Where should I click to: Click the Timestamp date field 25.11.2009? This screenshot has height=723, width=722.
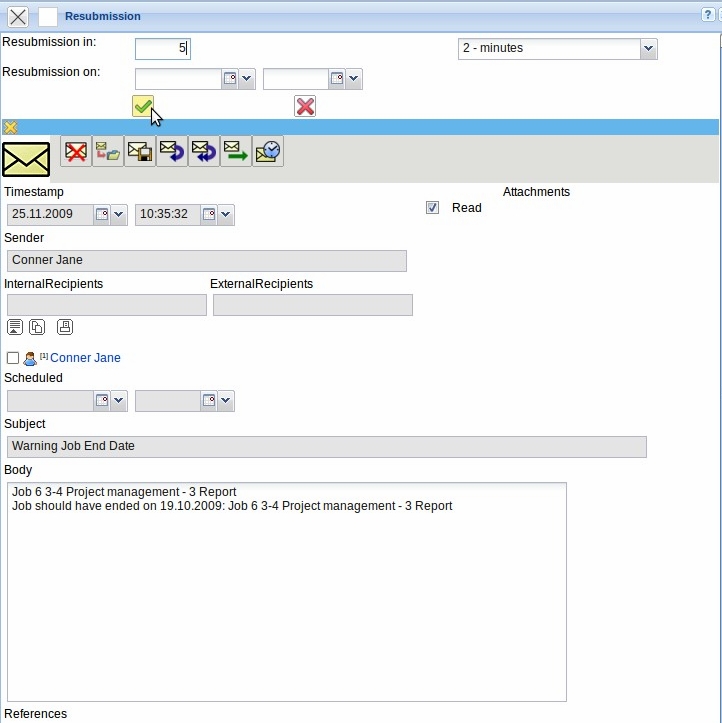[x=50, y=214]
